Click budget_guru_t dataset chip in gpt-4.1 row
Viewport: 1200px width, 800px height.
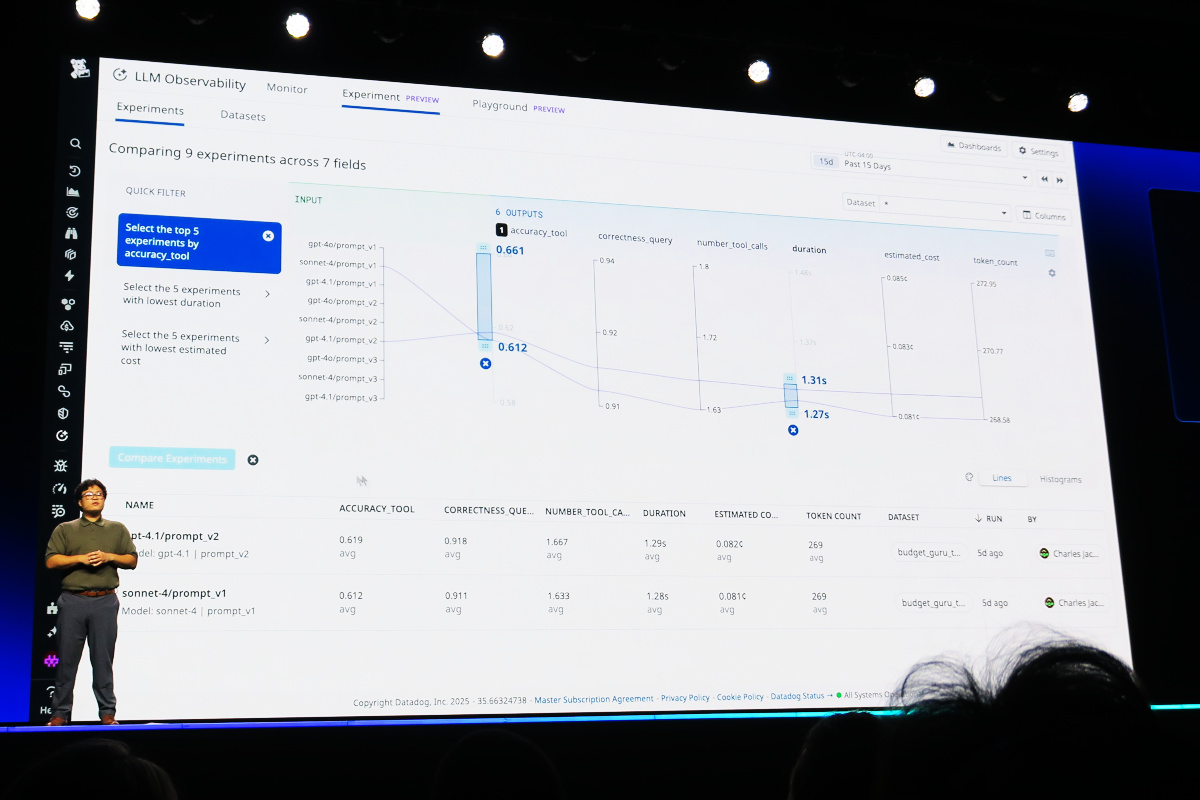[x=929, y=552]
